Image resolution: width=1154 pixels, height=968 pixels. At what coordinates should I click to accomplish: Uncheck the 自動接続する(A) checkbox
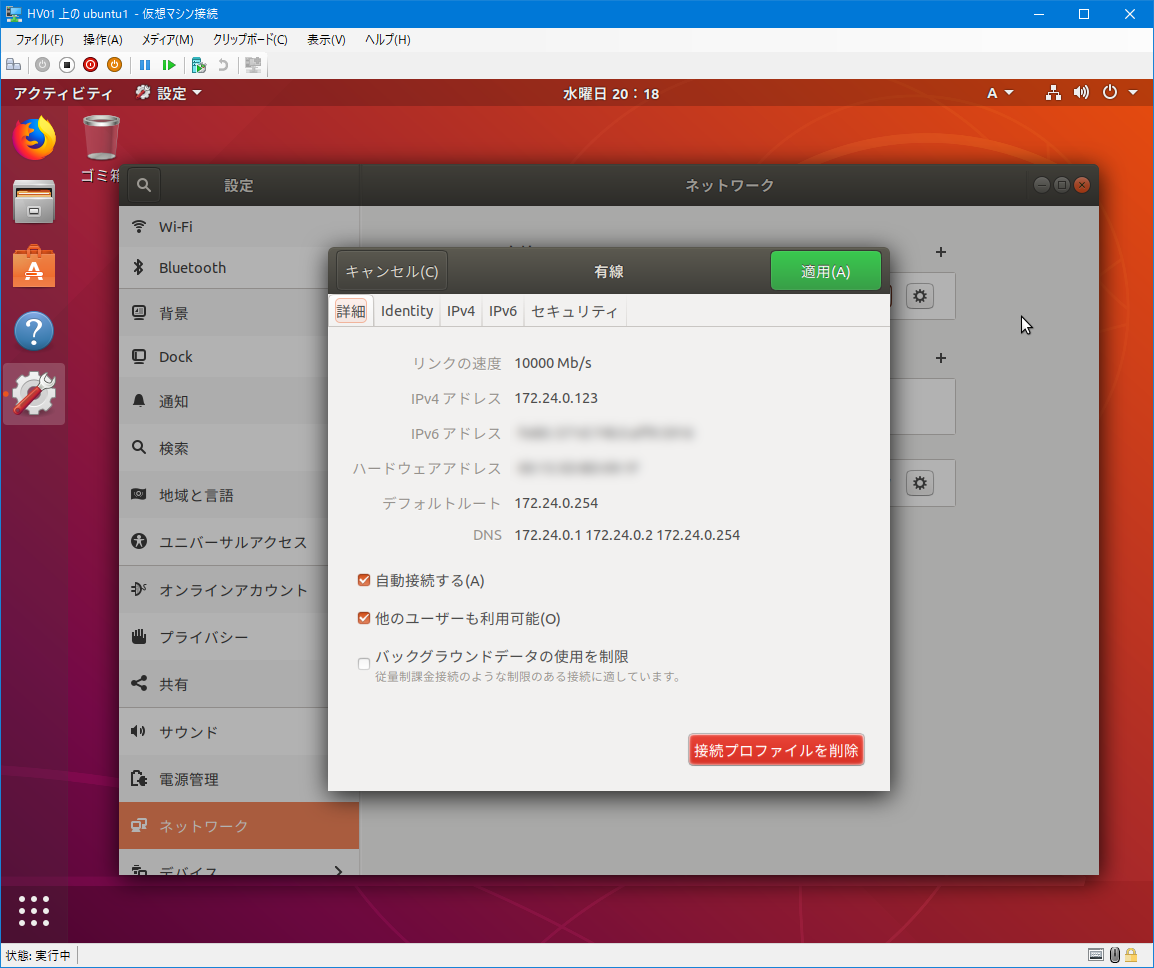coord(364,580)
